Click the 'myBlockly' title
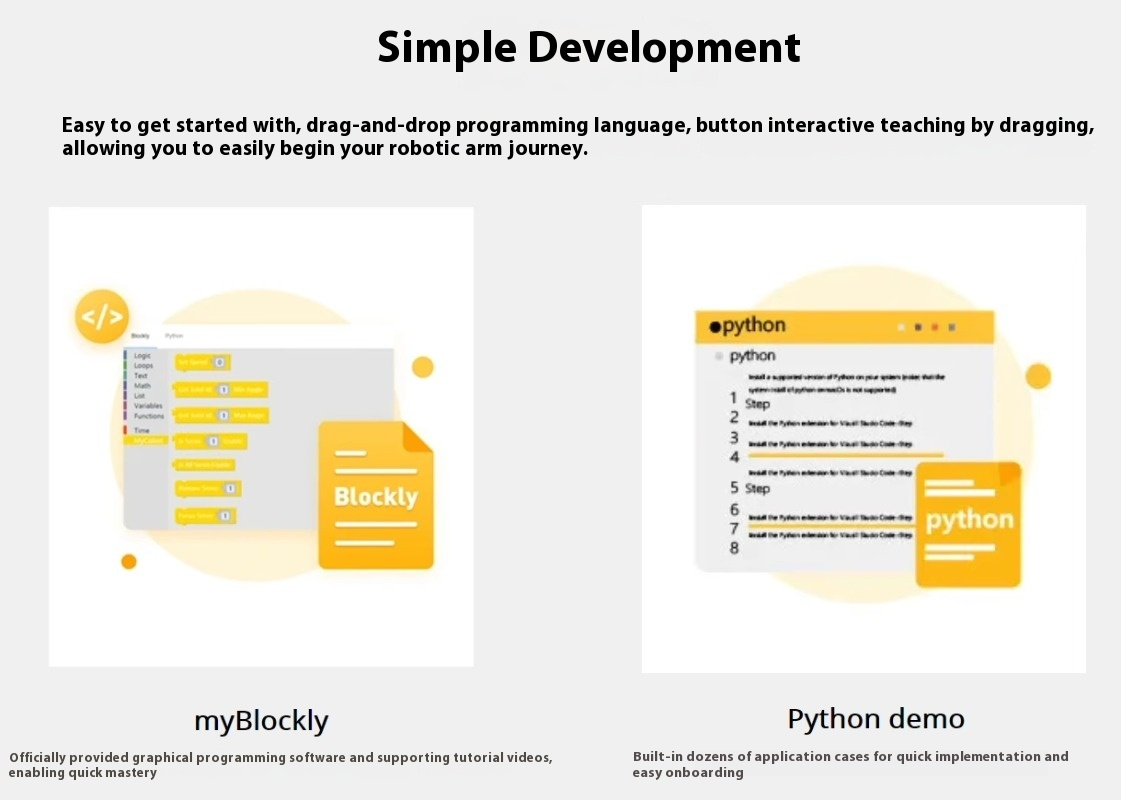This screenshot has width=1121, height=800. pos(262,721)
